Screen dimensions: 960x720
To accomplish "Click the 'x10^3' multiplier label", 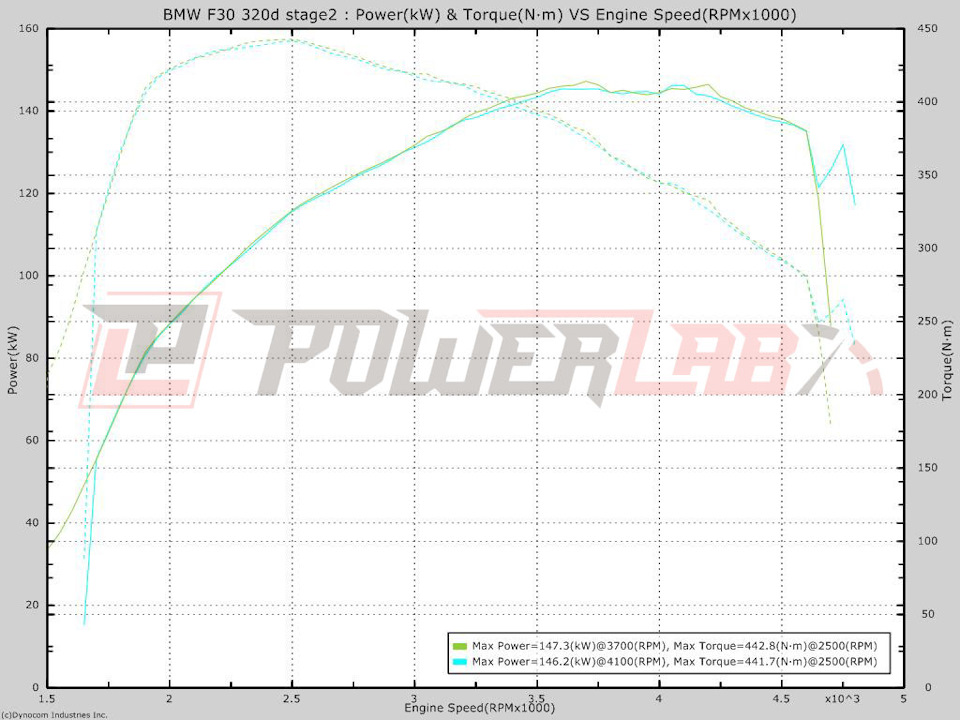I will pyautogui.click(x=842, y=699).
